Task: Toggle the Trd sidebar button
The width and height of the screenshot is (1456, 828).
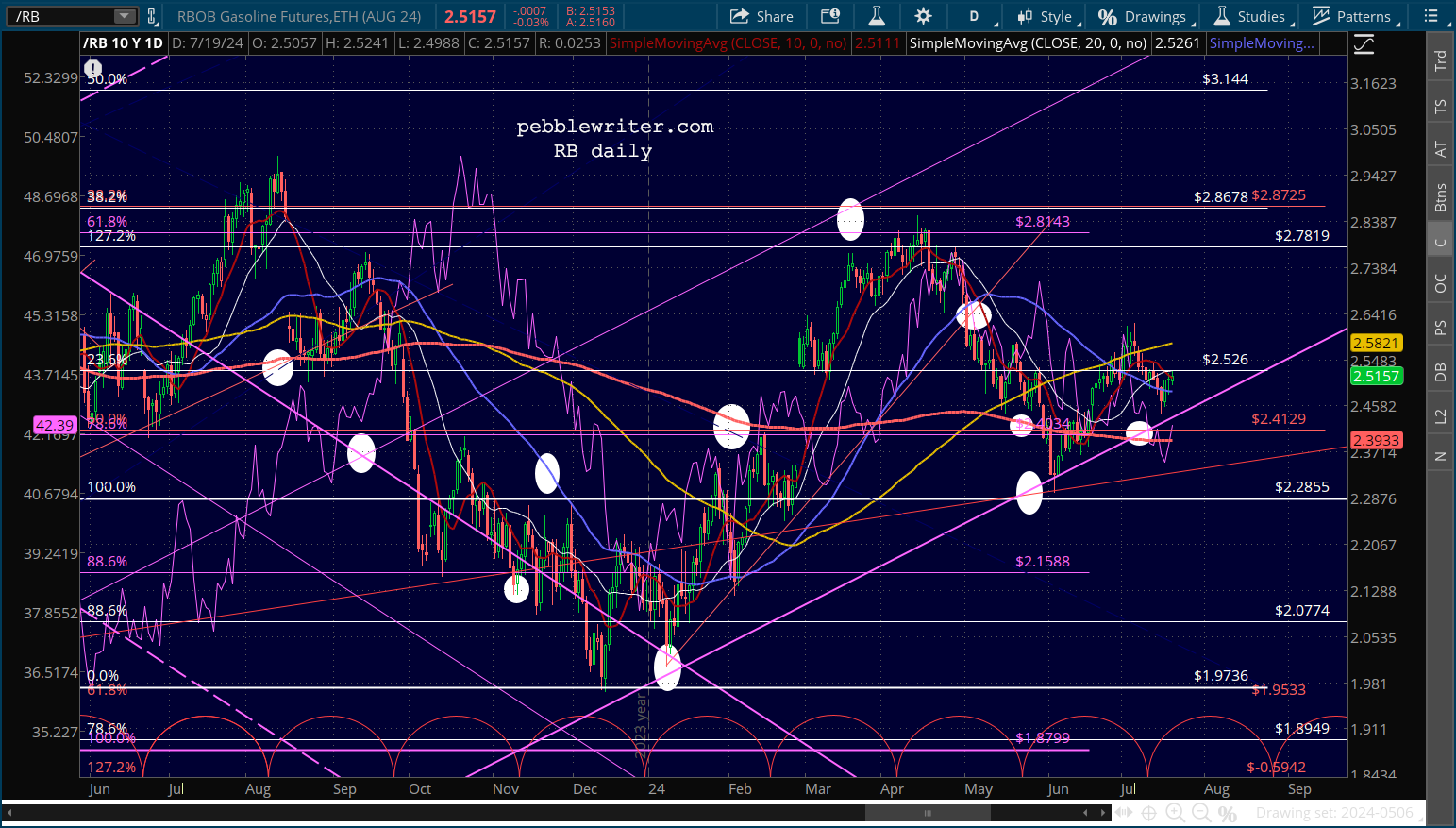Action: (x=1440, y=60)
